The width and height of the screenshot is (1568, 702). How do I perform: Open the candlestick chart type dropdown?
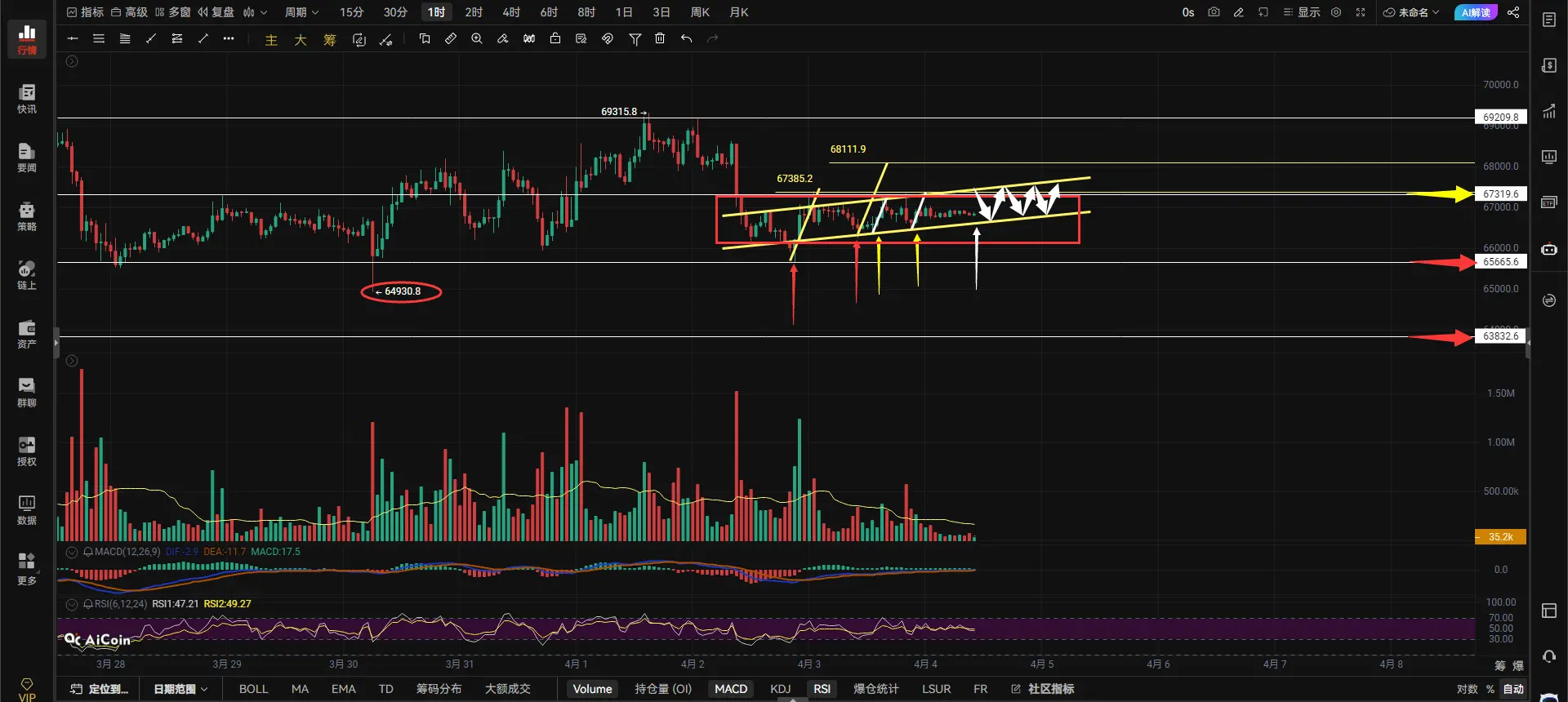(255, 12)
